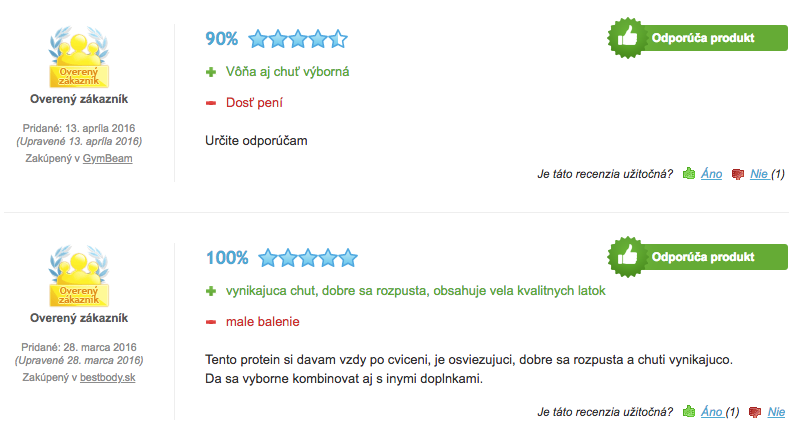Open the bestbody.sk shop link
798x431 pixels.
[107, 377]
